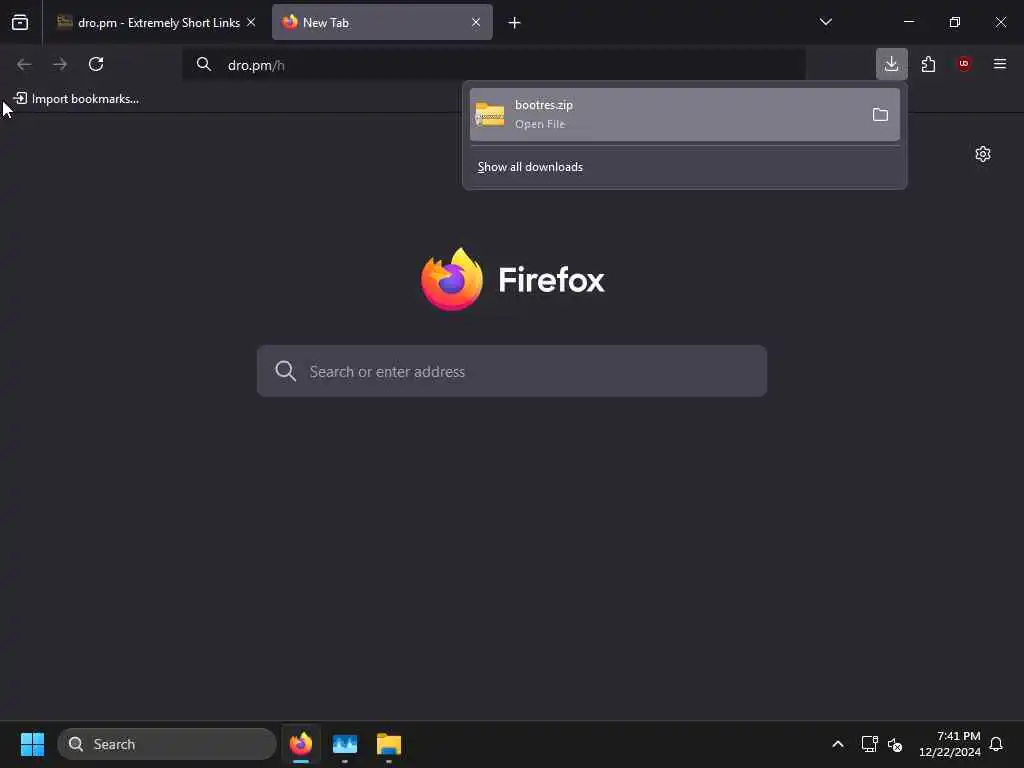Focus the Search or enter address box
Viewport: 1024px width, 768px height.
[x=511, y=371]
